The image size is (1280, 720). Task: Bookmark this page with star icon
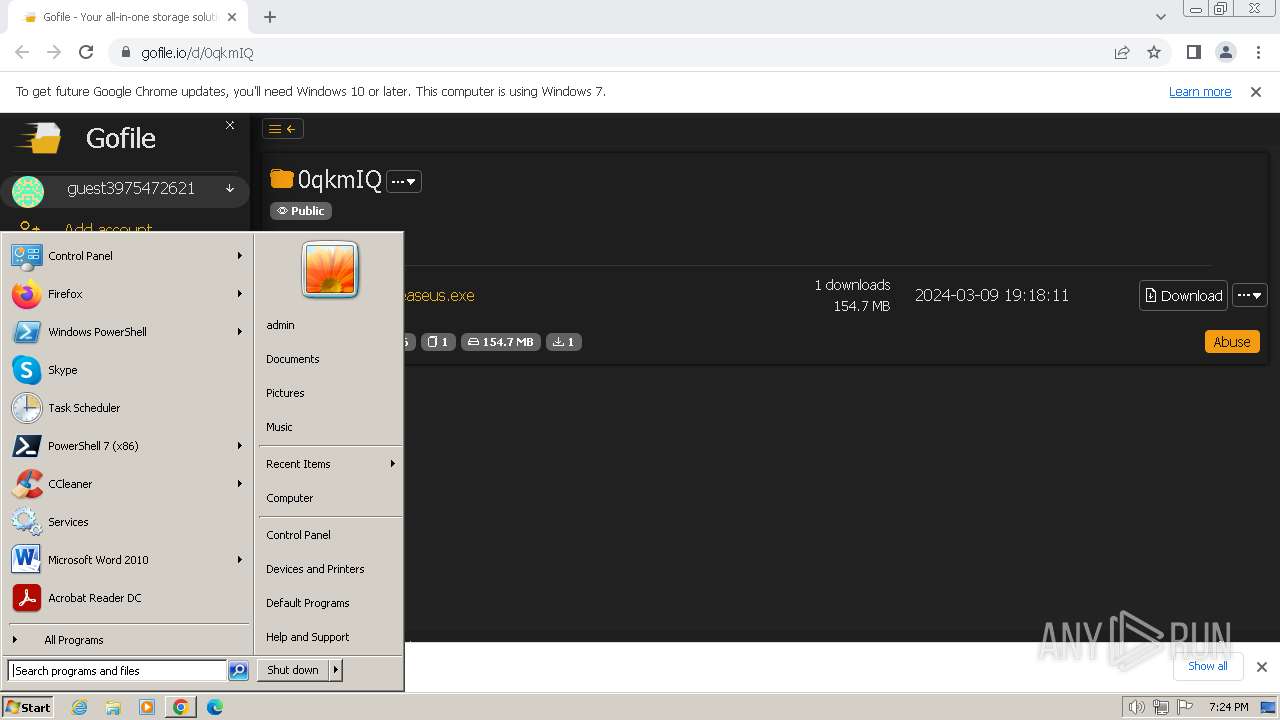point(1154,52)
